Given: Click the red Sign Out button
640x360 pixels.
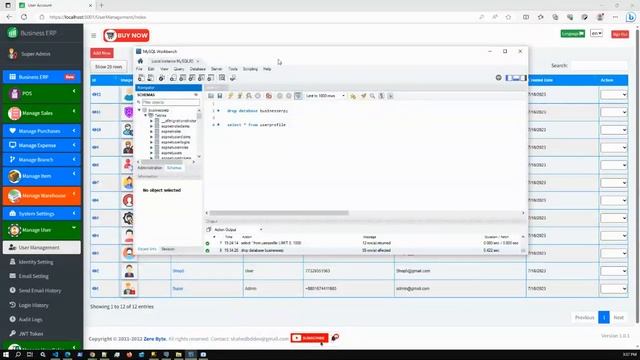Looking at the screenshot, I should pos(620,34).
